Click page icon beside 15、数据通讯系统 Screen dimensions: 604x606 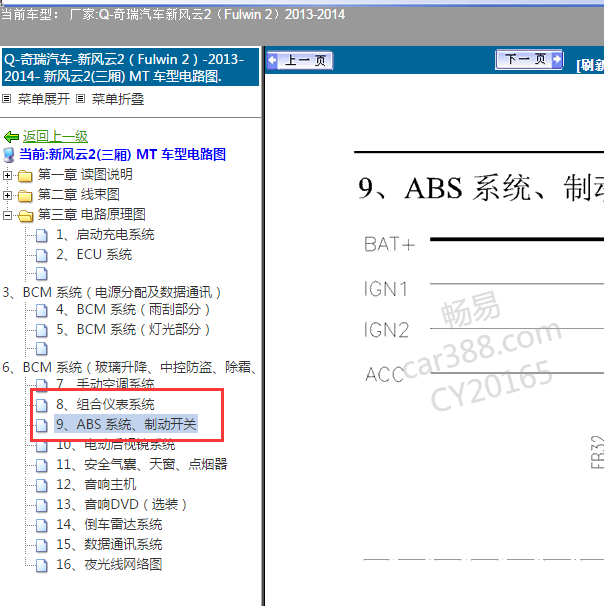[x=42, y=545]
